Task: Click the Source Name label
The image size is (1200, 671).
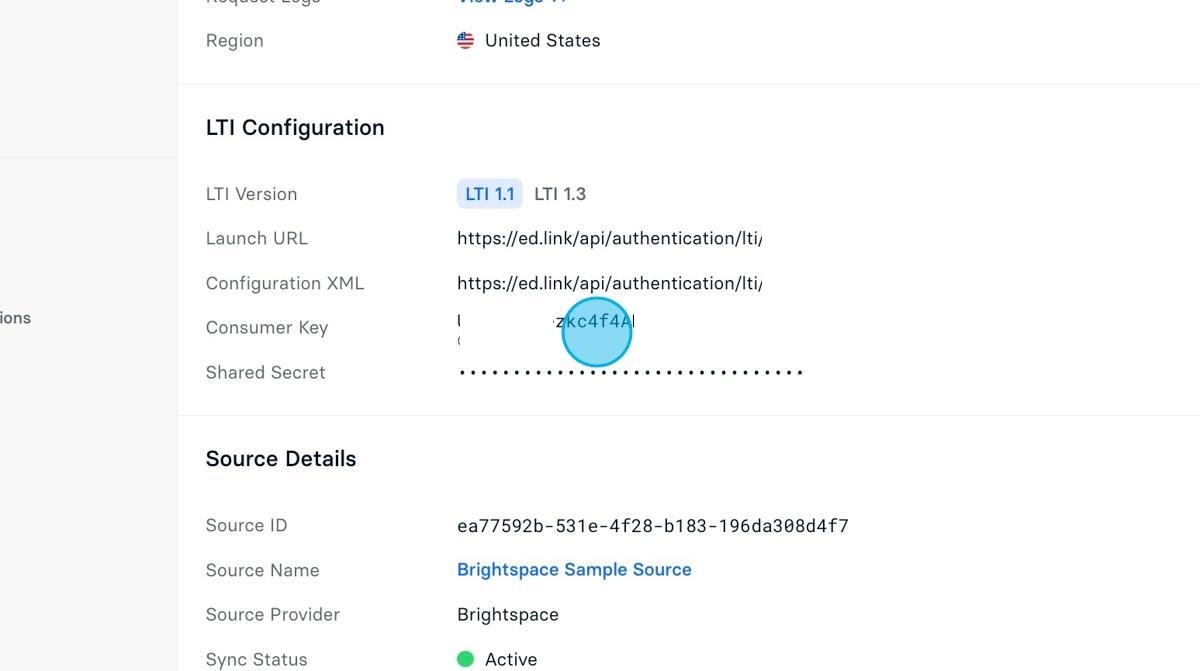Action: (263, 571)
